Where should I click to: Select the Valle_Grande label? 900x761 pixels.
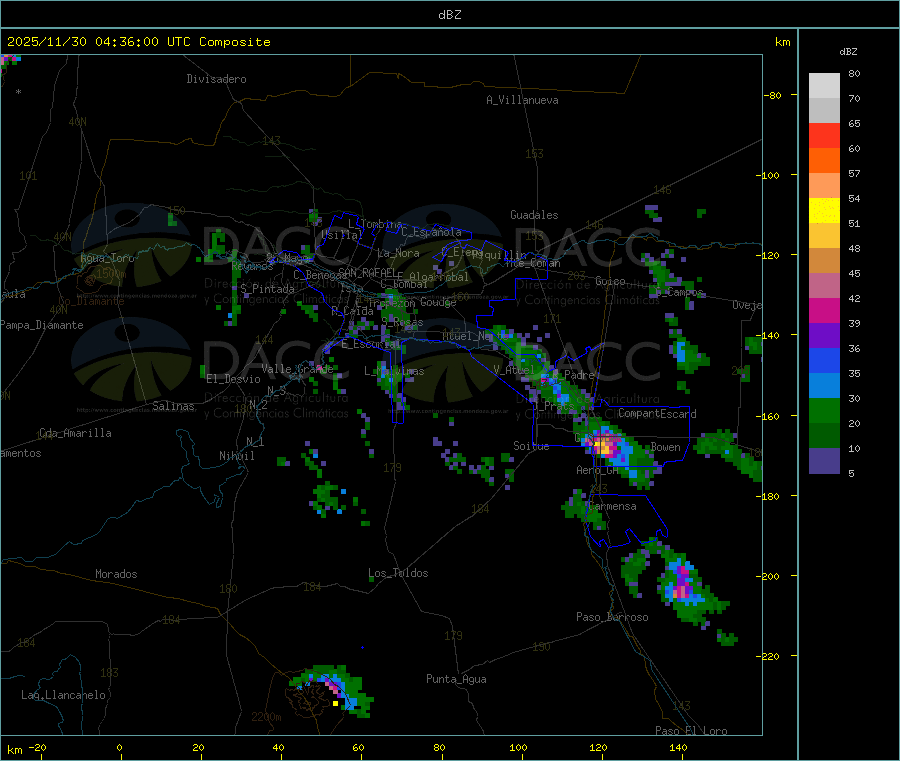(x=297, y=369)
